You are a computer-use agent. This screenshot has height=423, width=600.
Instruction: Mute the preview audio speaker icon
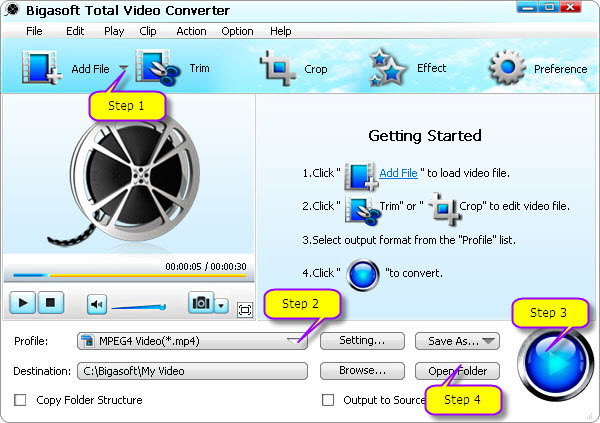pyautogui.click(x=96, y=305)
